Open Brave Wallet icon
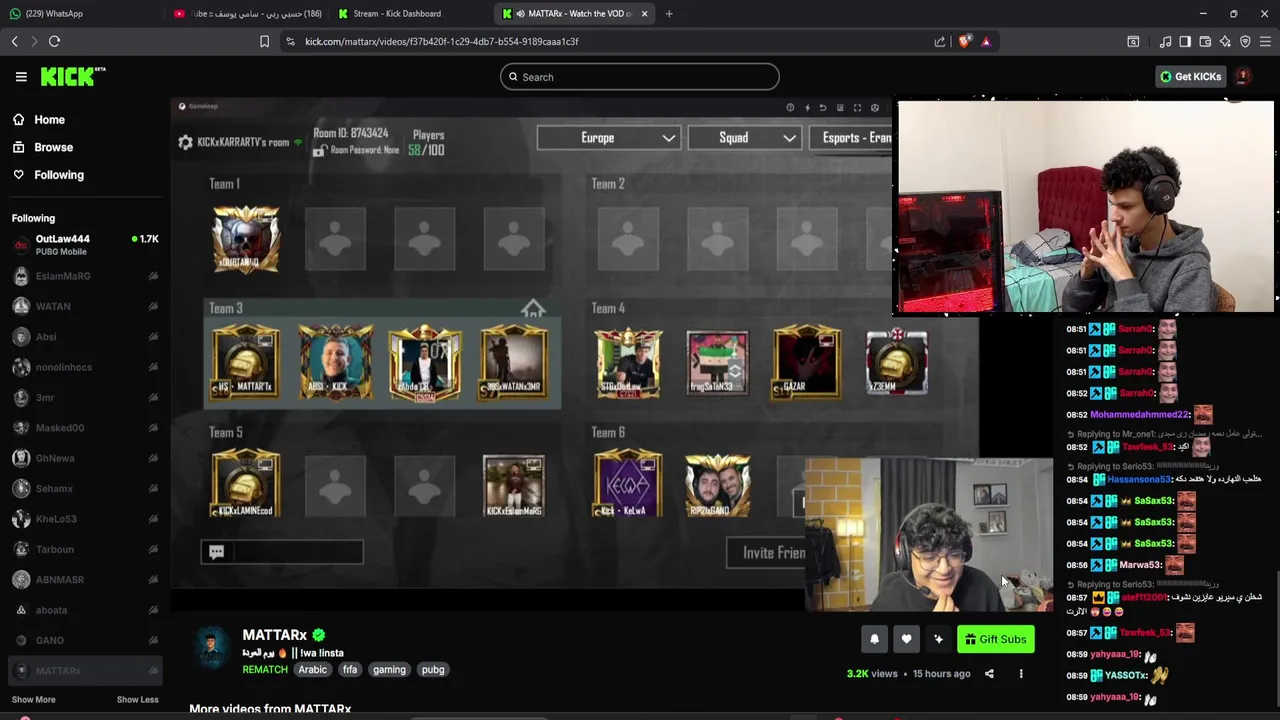1280x720 pixels. tap(1205, 41)
